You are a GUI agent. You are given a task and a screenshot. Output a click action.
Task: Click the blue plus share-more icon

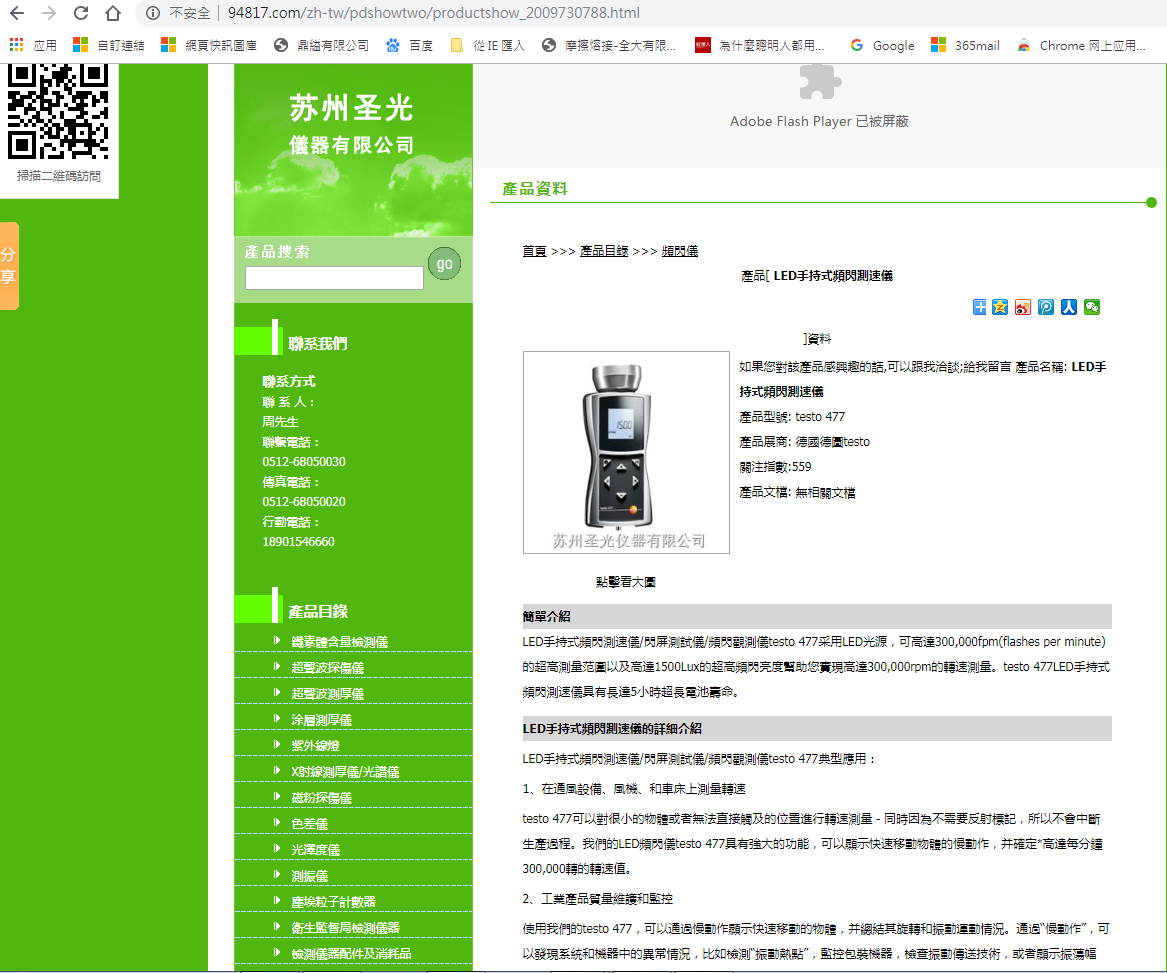(979, 307)
